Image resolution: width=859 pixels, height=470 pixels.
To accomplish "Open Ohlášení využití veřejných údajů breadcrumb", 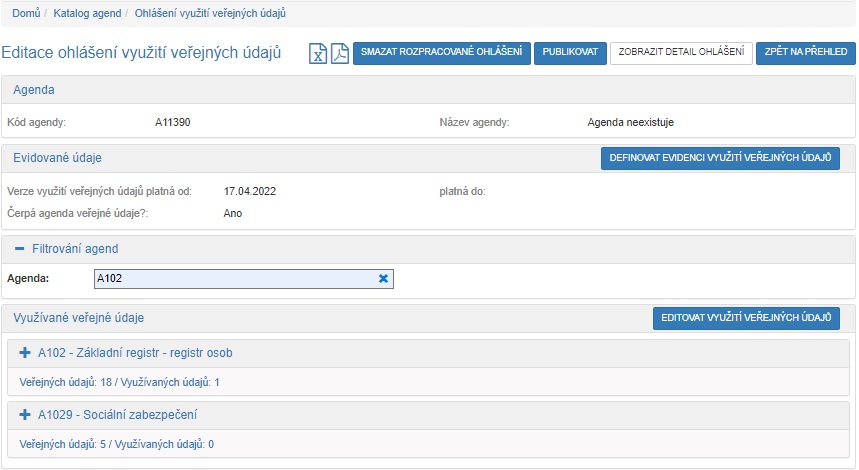I will (x=210, y=13).
